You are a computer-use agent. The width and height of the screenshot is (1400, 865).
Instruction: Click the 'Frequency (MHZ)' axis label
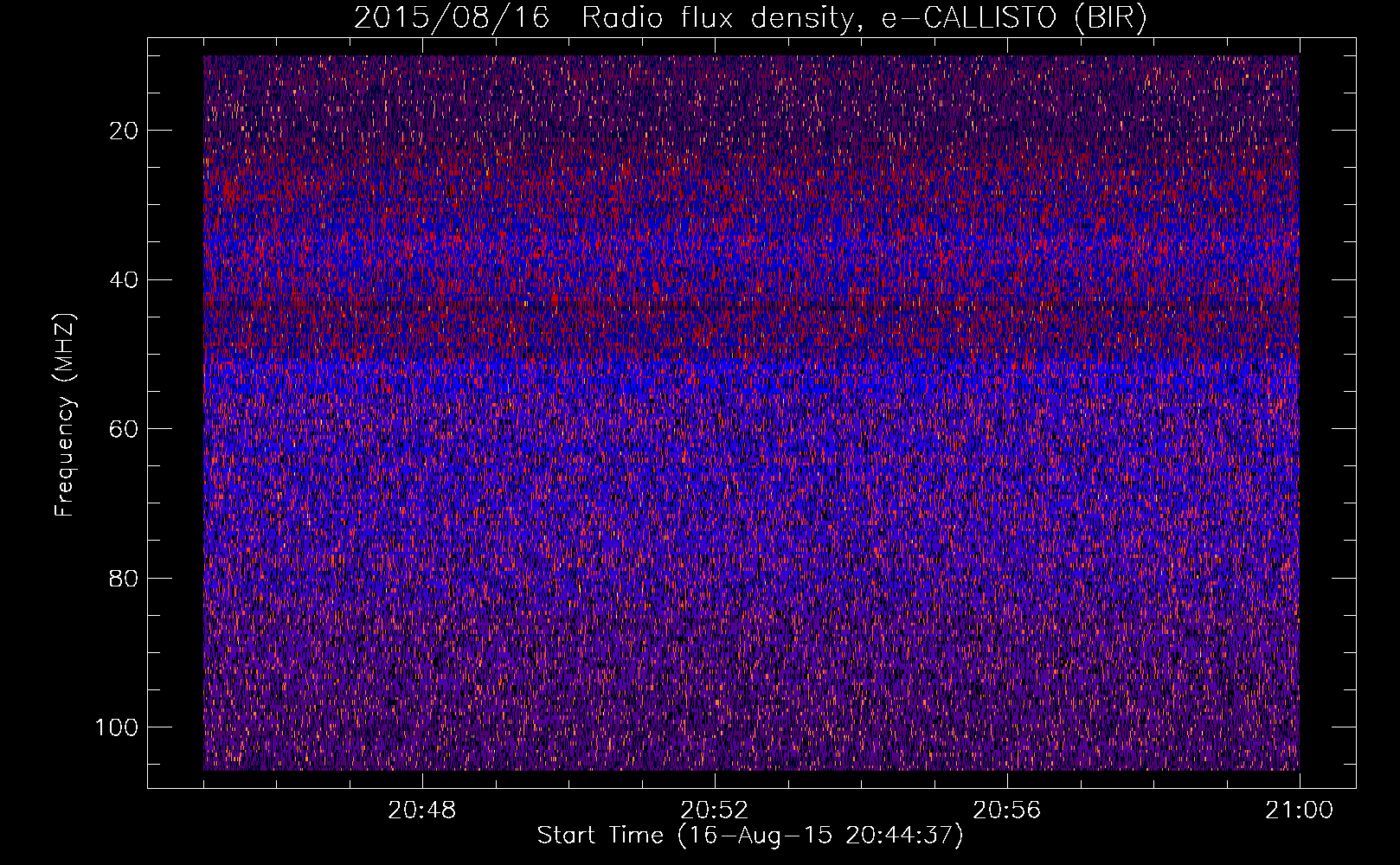point(65,415)
